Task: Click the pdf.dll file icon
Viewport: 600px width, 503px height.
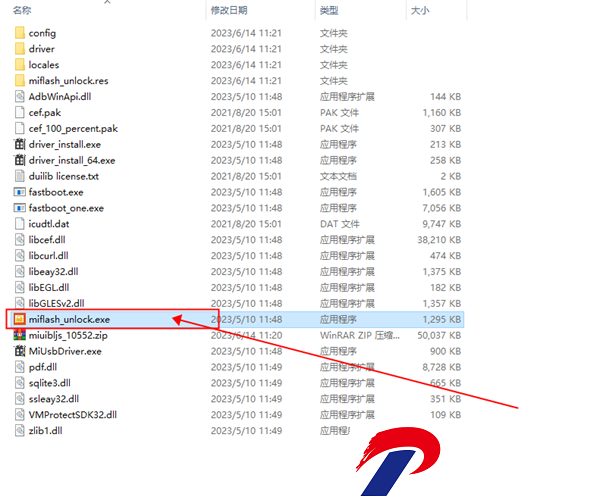Action: pyautogui.click(x=20, y=367)
